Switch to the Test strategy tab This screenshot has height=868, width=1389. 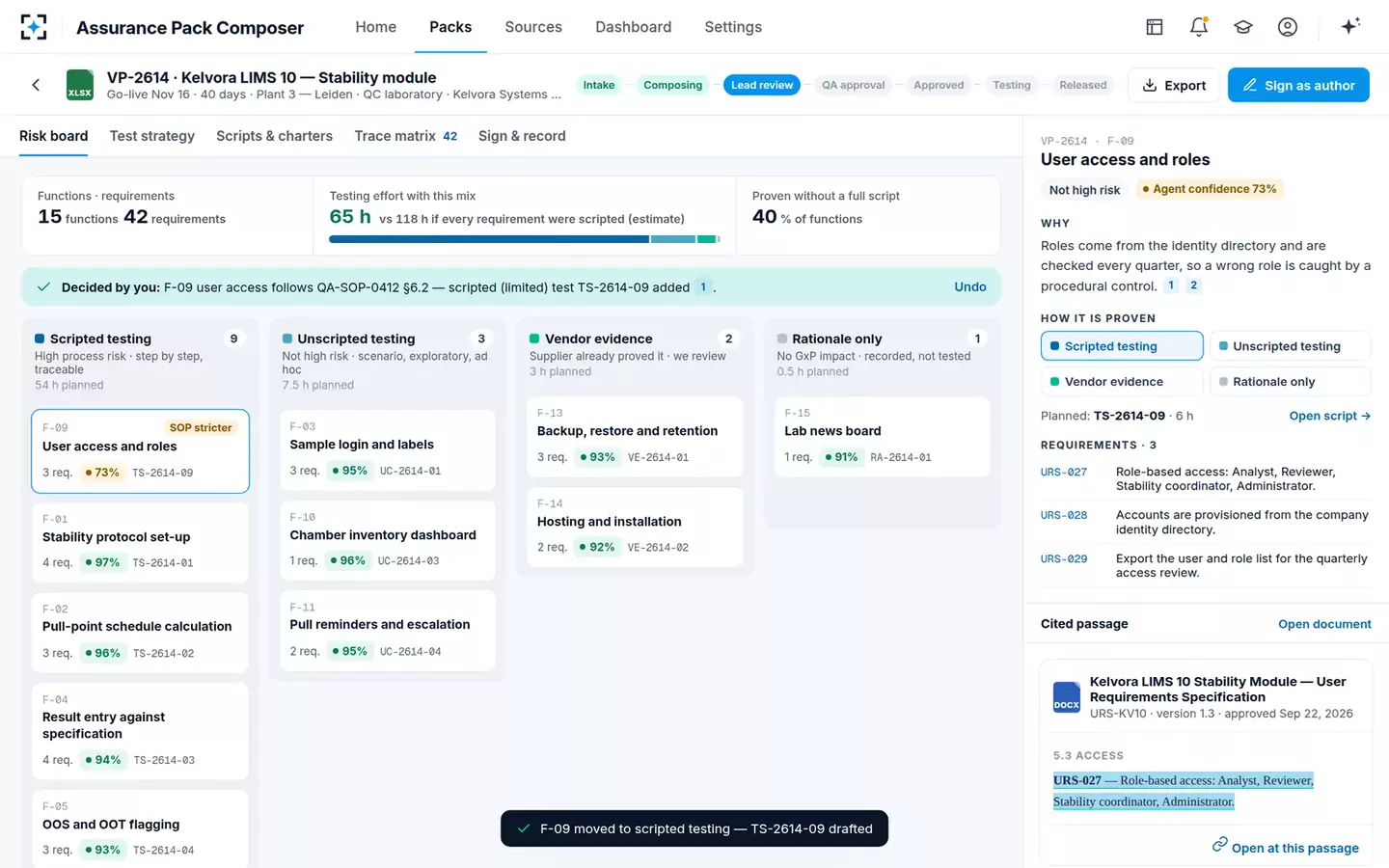pos(152,136)
